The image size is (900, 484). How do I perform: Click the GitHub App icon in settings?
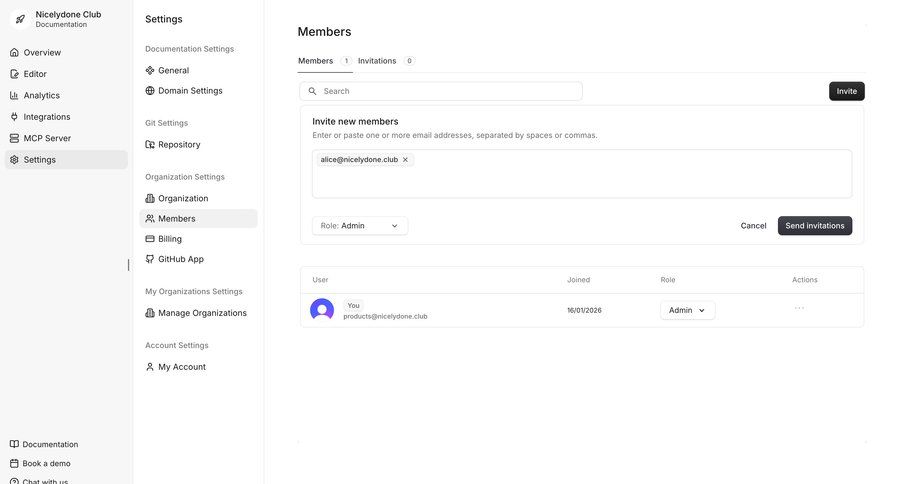point(150,259)
